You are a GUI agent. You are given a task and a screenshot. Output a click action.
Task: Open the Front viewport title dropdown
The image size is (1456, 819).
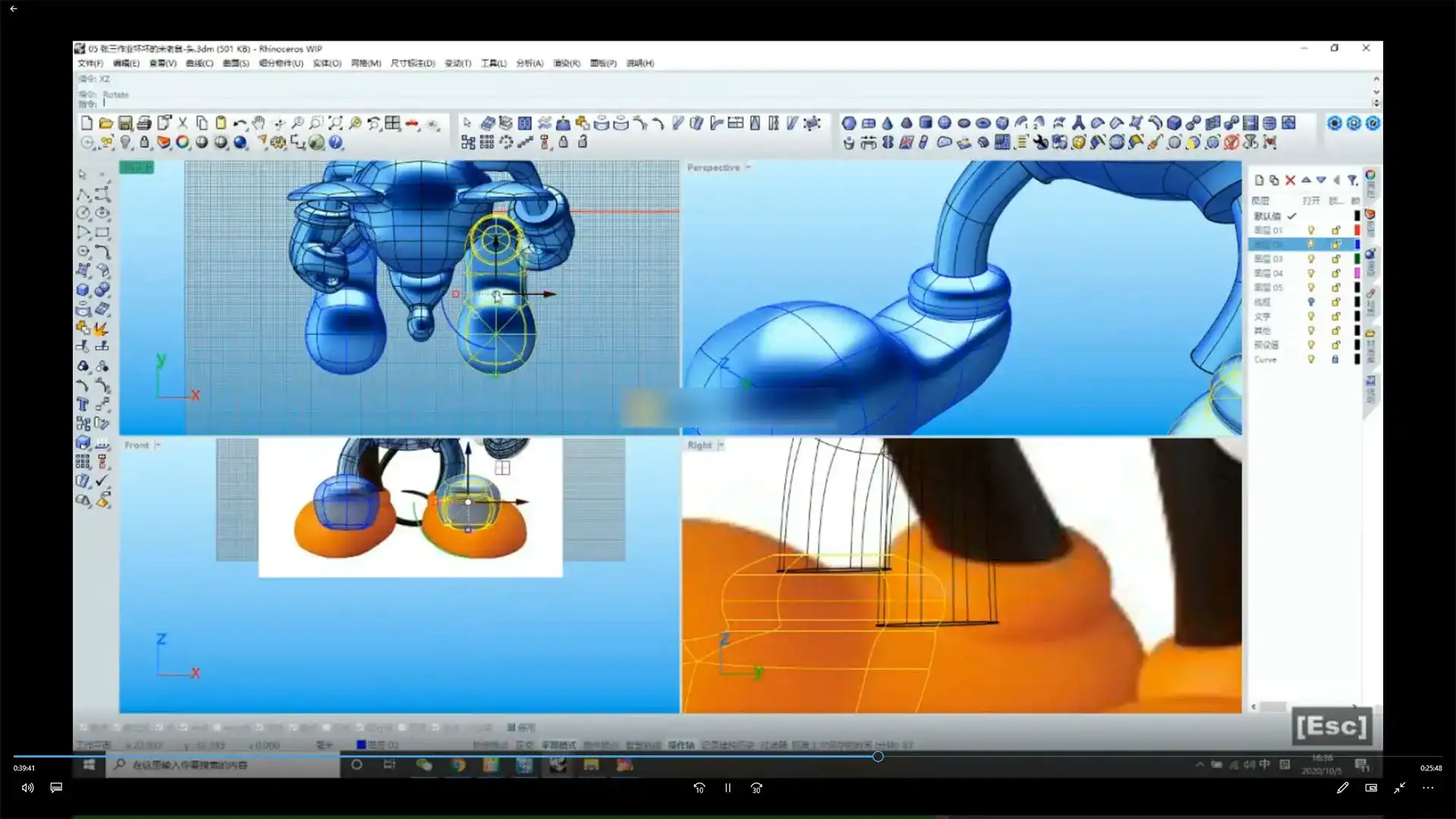(x=158, y=445)
